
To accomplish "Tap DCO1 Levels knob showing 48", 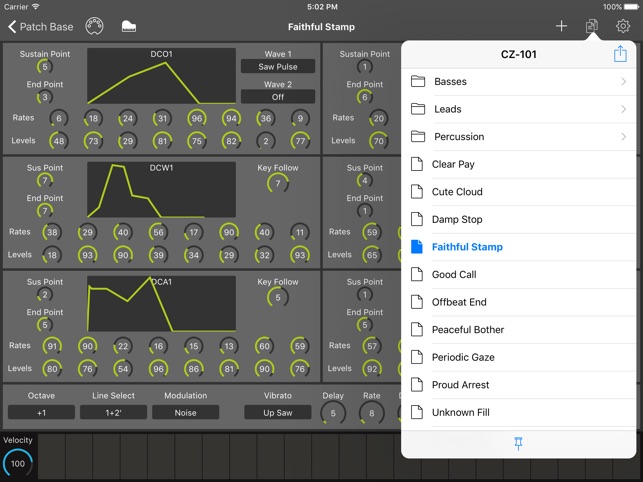I will (59, 141).
